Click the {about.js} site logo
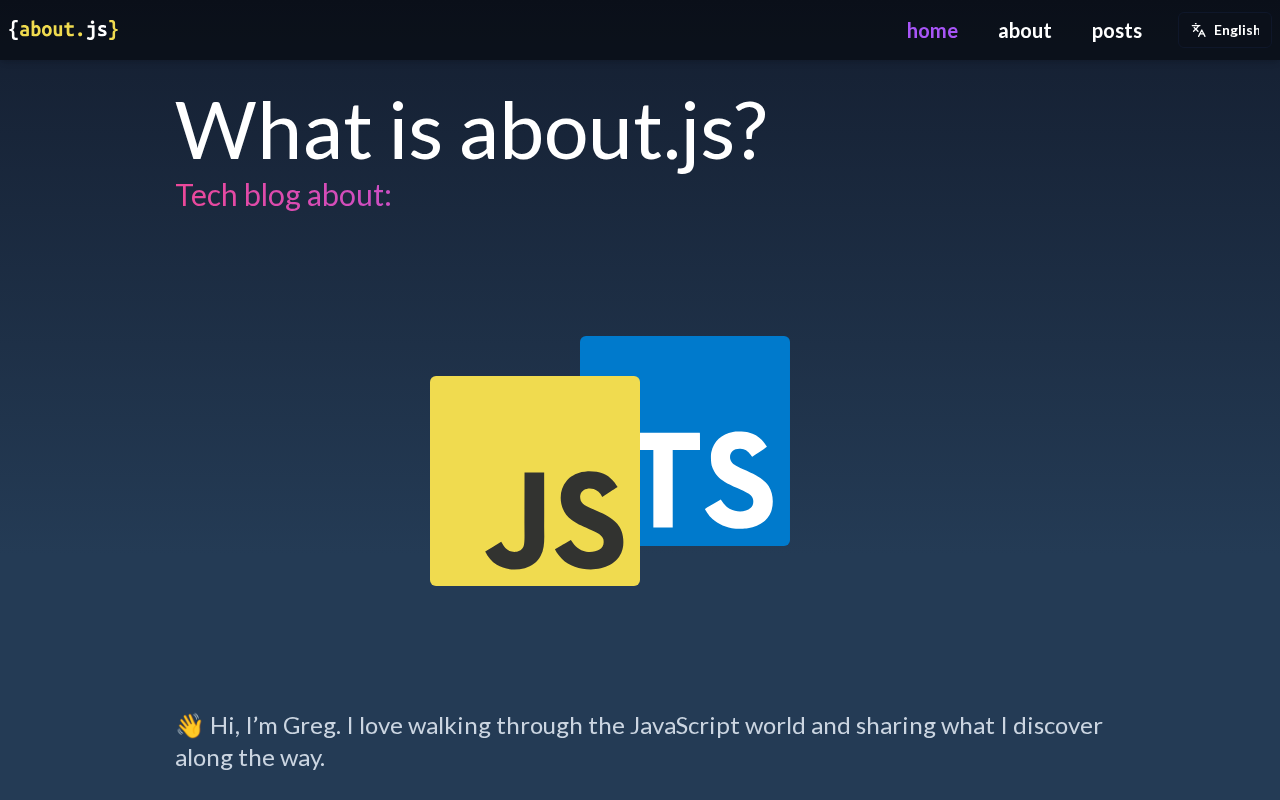 (x=63, y=30)
